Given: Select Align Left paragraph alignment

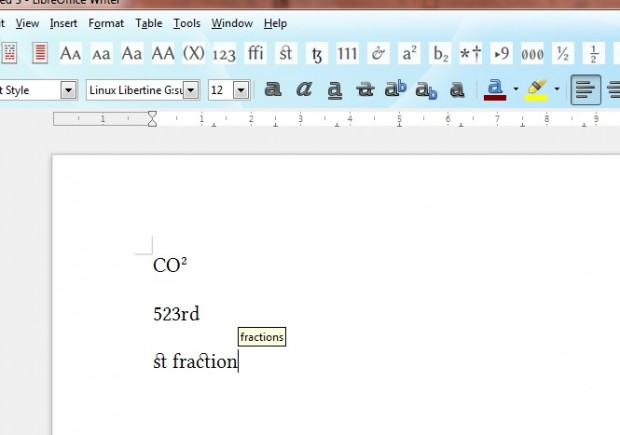Looking at the screenshot, I should click(586, 90).
